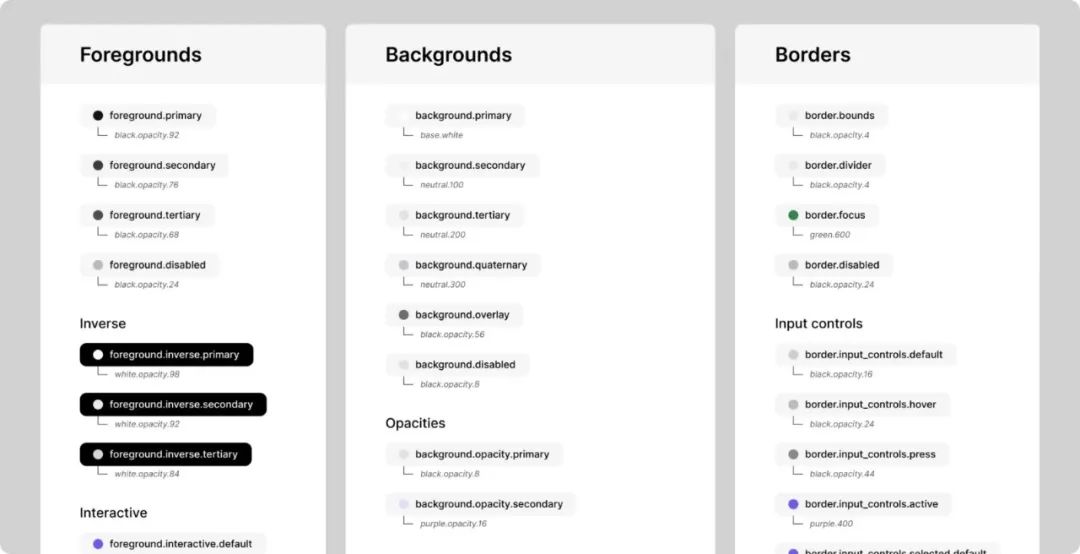Click the black.opacity.16 alias text

841,374
